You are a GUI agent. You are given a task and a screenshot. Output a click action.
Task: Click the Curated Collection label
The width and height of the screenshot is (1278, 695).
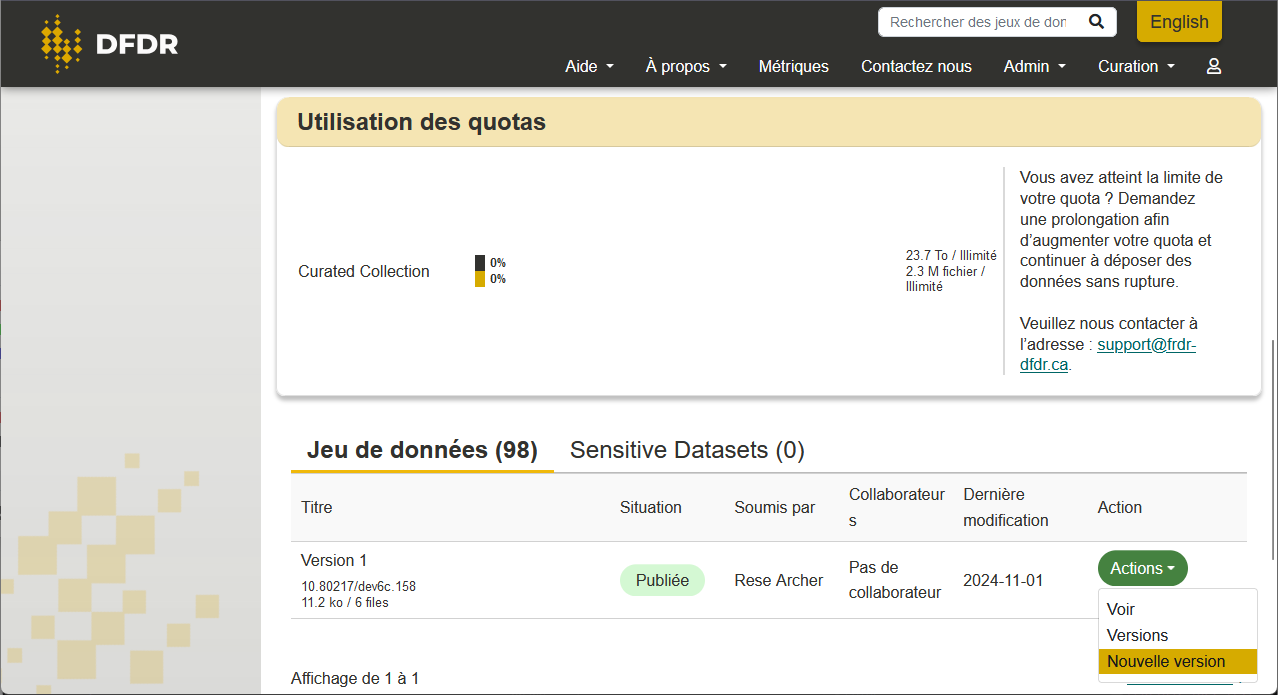[364, 271]
